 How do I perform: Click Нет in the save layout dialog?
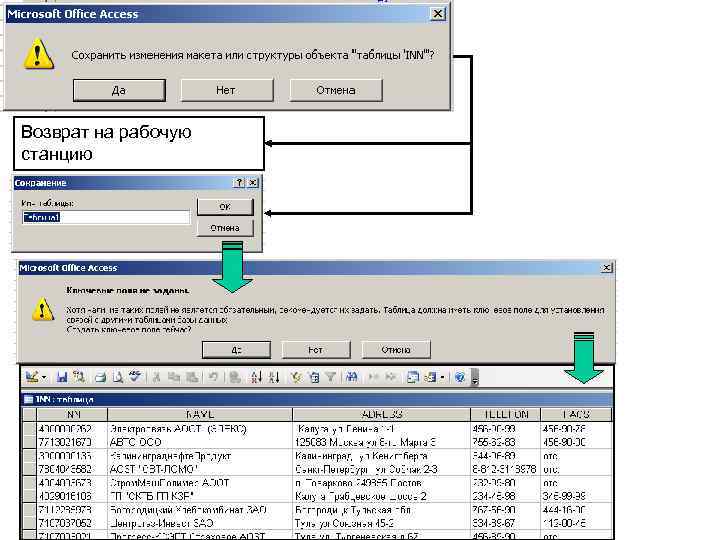[226, 90]
